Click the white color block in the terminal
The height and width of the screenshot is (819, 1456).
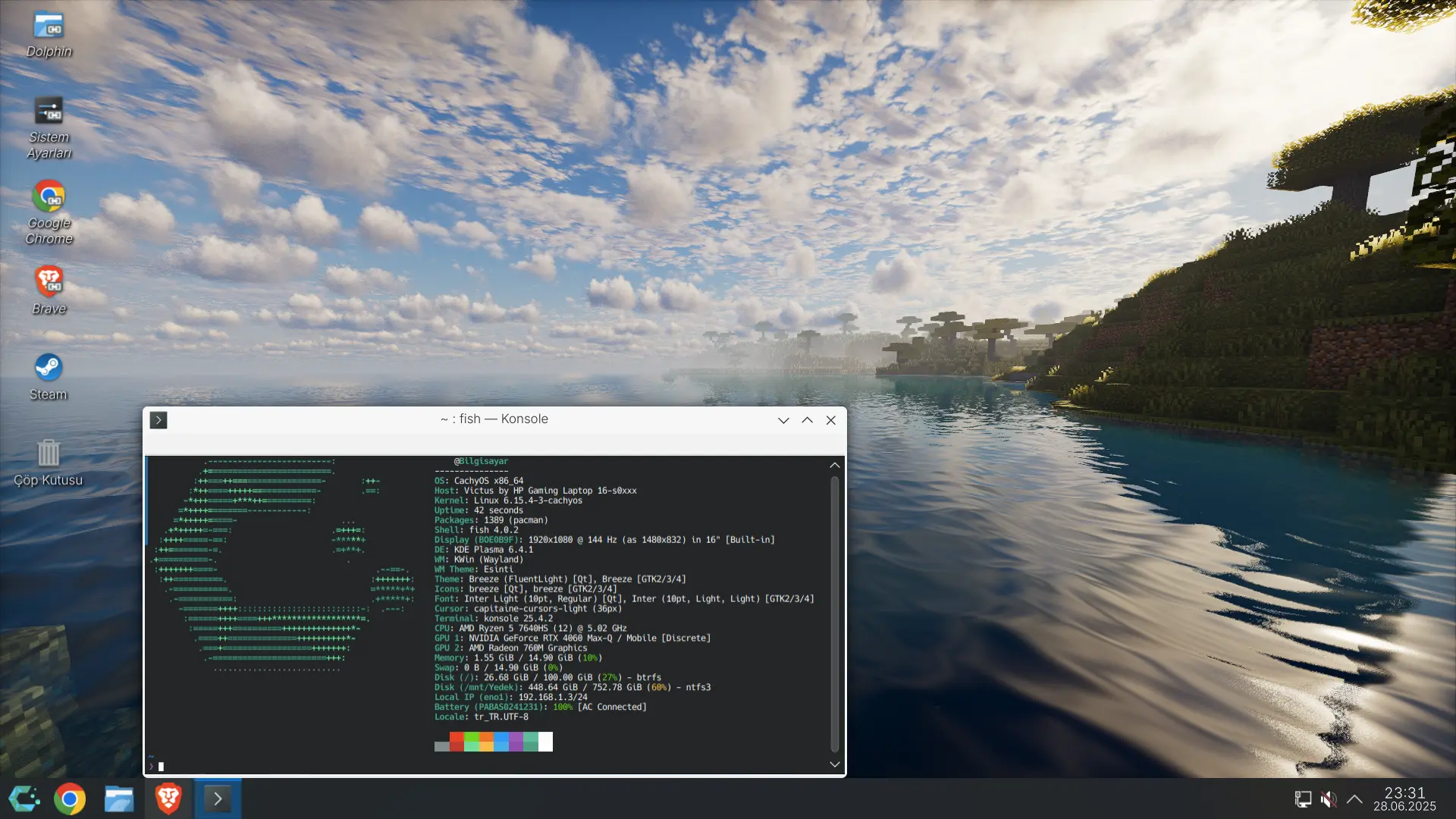[x=545, y=742]
